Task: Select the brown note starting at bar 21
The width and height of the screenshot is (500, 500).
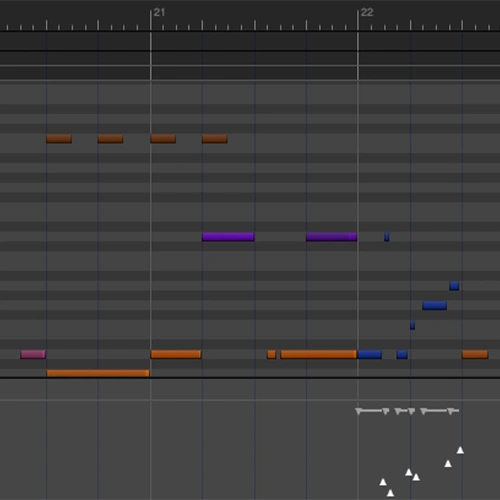Action: pyautogui.click(x=163, y=139)
